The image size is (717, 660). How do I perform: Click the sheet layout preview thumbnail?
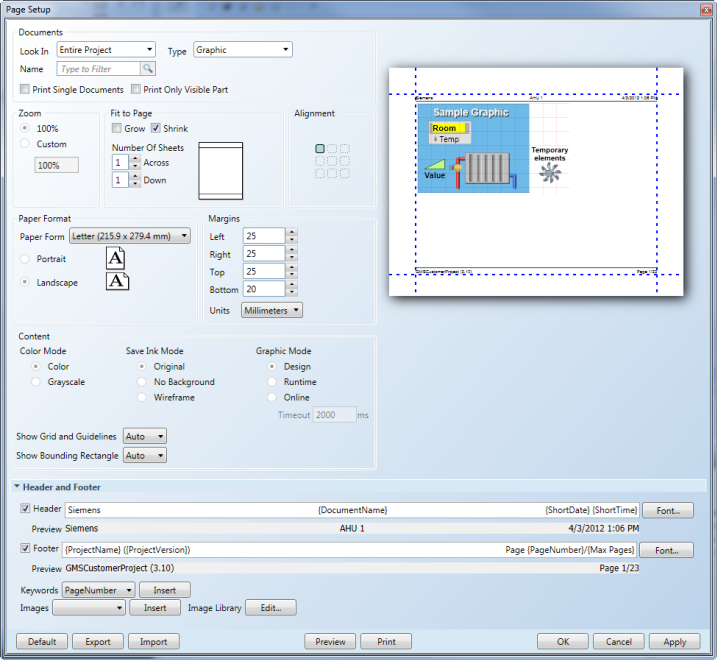(221, 171)
